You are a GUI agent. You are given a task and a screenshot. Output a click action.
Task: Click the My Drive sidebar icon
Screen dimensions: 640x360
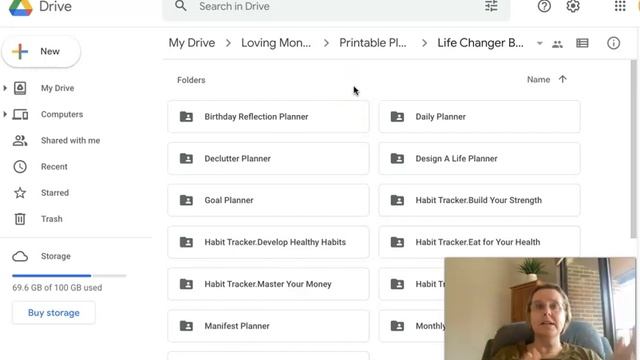[20, 88]
